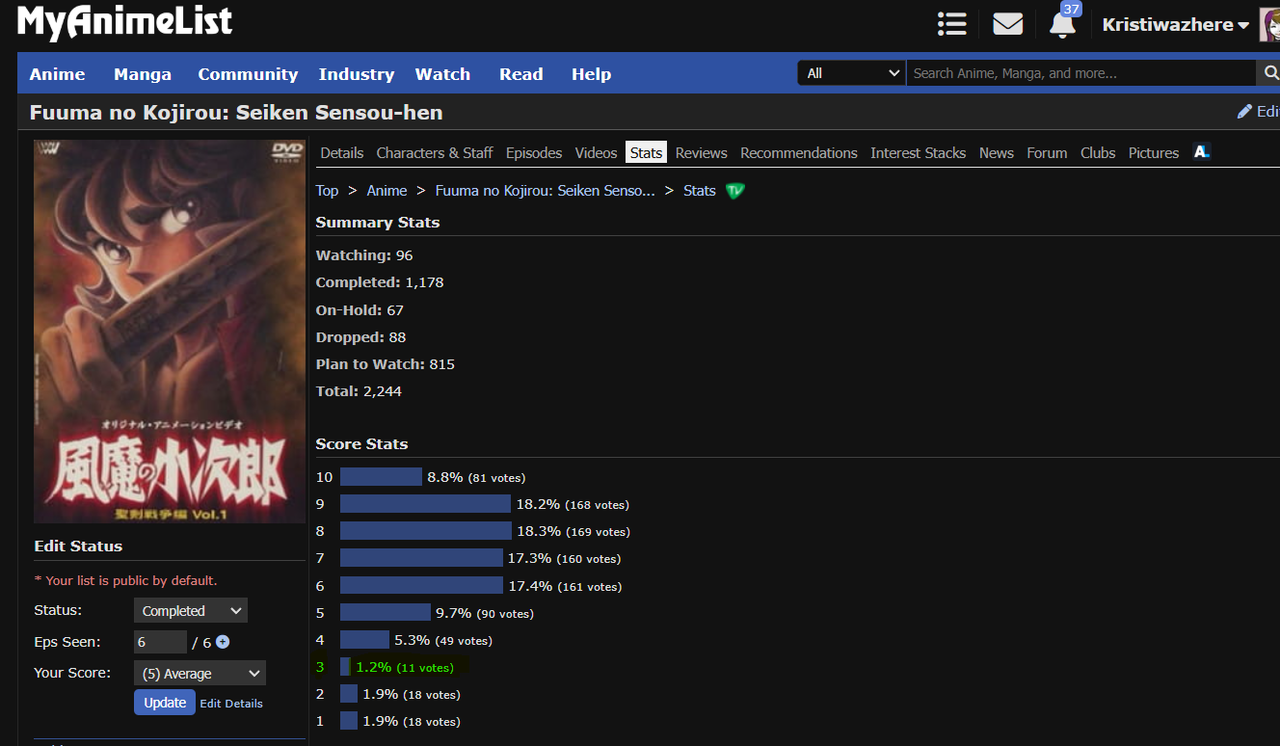This screenshot has width=1280, height=746.
Task: Click the blue Update button
Action: (x=165, y=702)
